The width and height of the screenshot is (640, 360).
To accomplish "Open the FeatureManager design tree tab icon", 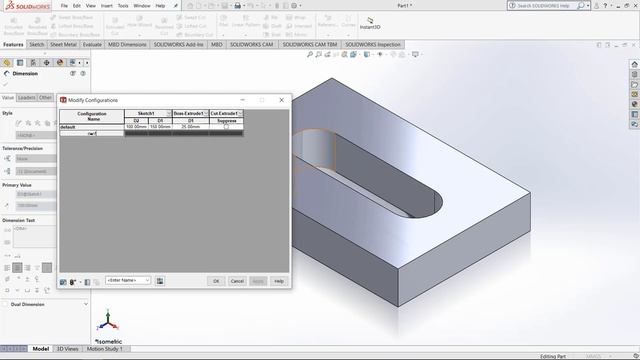I will tap(7, 62).
